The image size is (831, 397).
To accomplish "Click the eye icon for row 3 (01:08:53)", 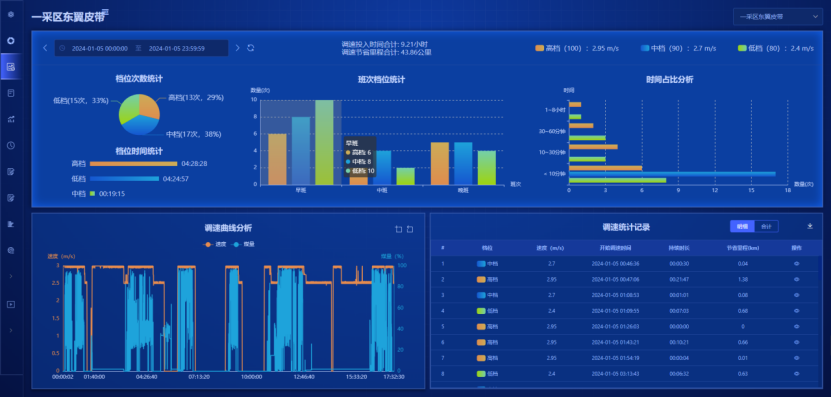I will tap(796, 295).
